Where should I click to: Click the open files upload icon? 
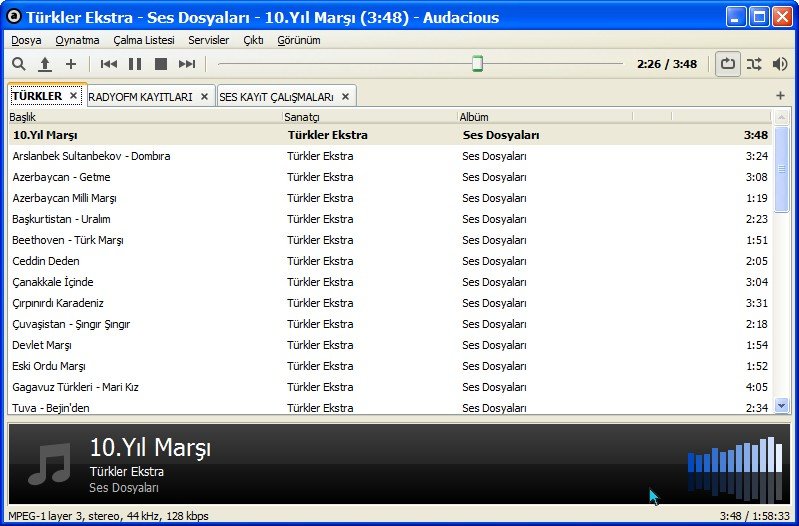tap(45, 64)
